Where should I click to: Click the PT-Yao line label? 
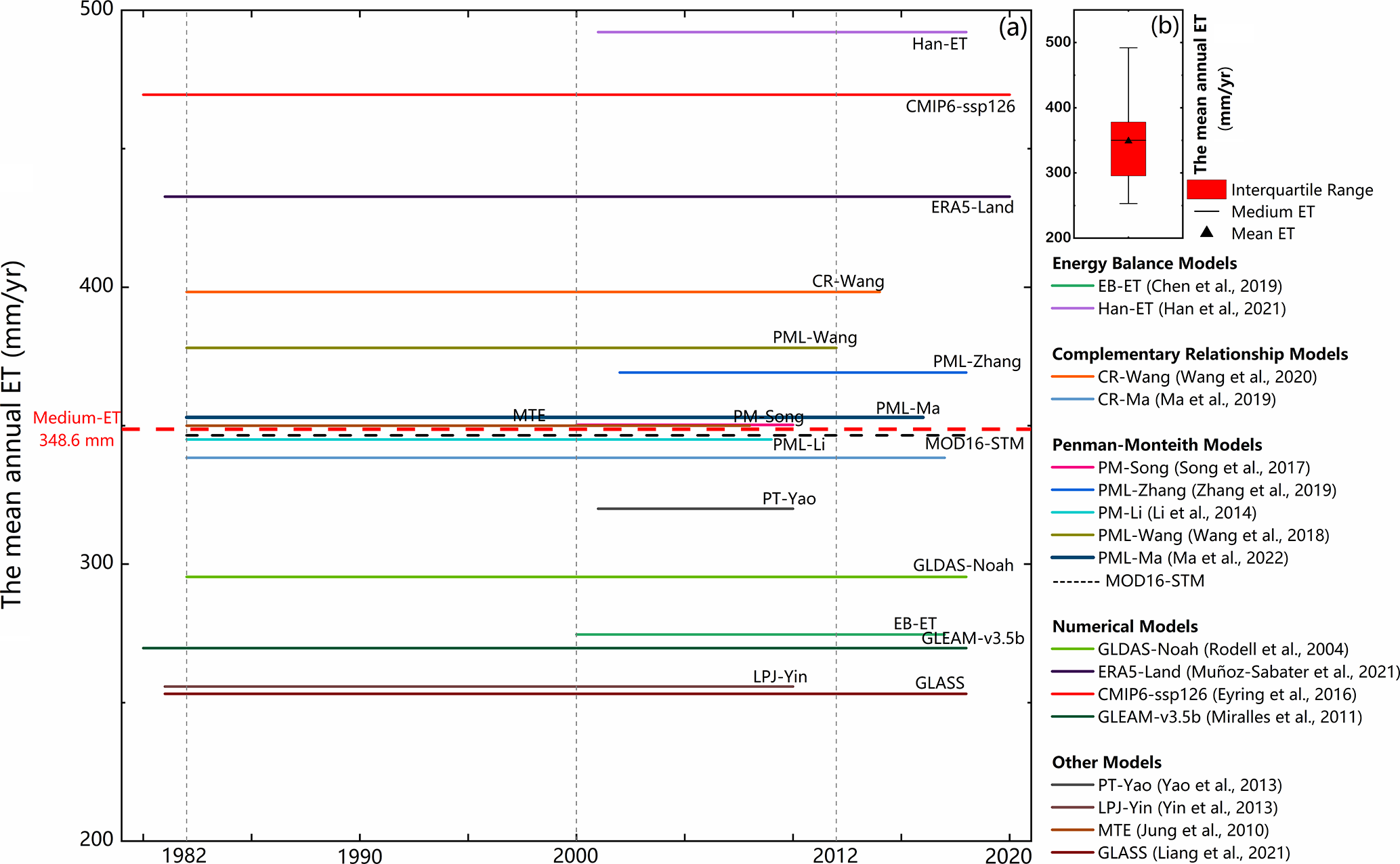click(x=788, y=499)
